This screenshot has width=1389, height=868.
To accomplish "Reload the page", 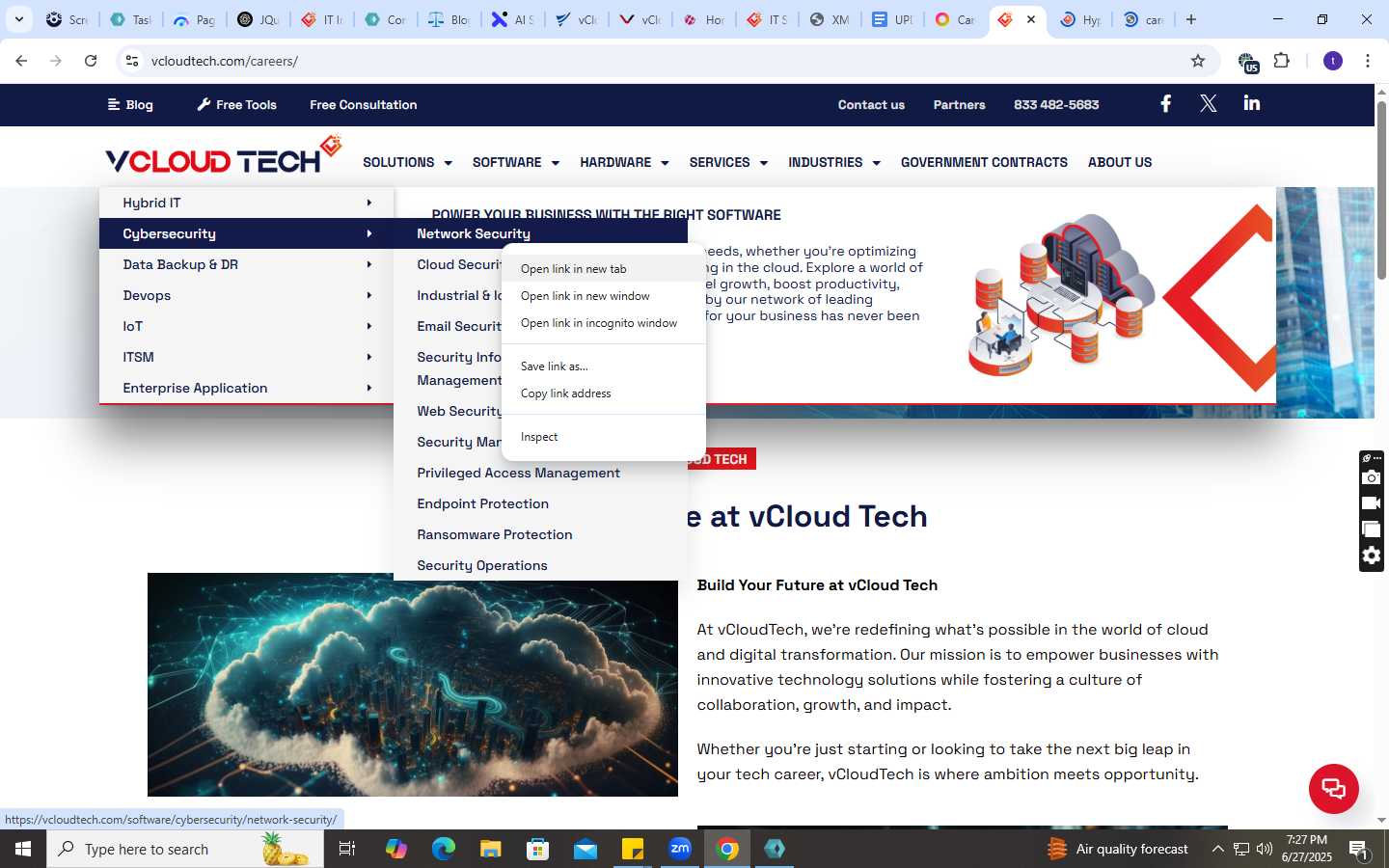I will [x=91, y=61].
